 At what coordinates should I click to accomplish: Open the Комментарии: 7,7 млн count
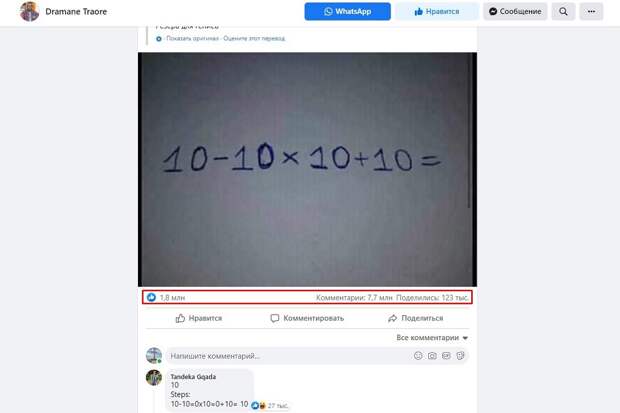coord(354,297)
